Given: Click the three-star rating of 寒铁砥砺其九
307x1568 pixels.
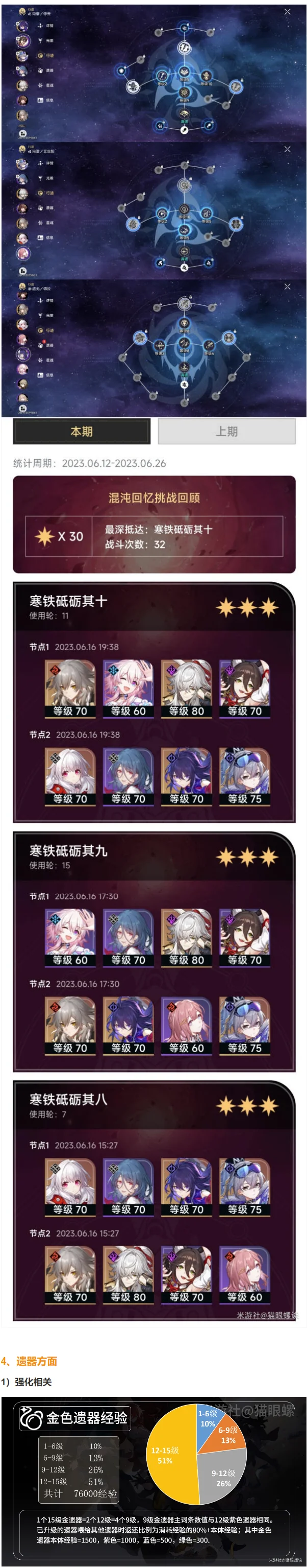Looking at the screenshot, I should pyautogui.click(x=247, y=857).
